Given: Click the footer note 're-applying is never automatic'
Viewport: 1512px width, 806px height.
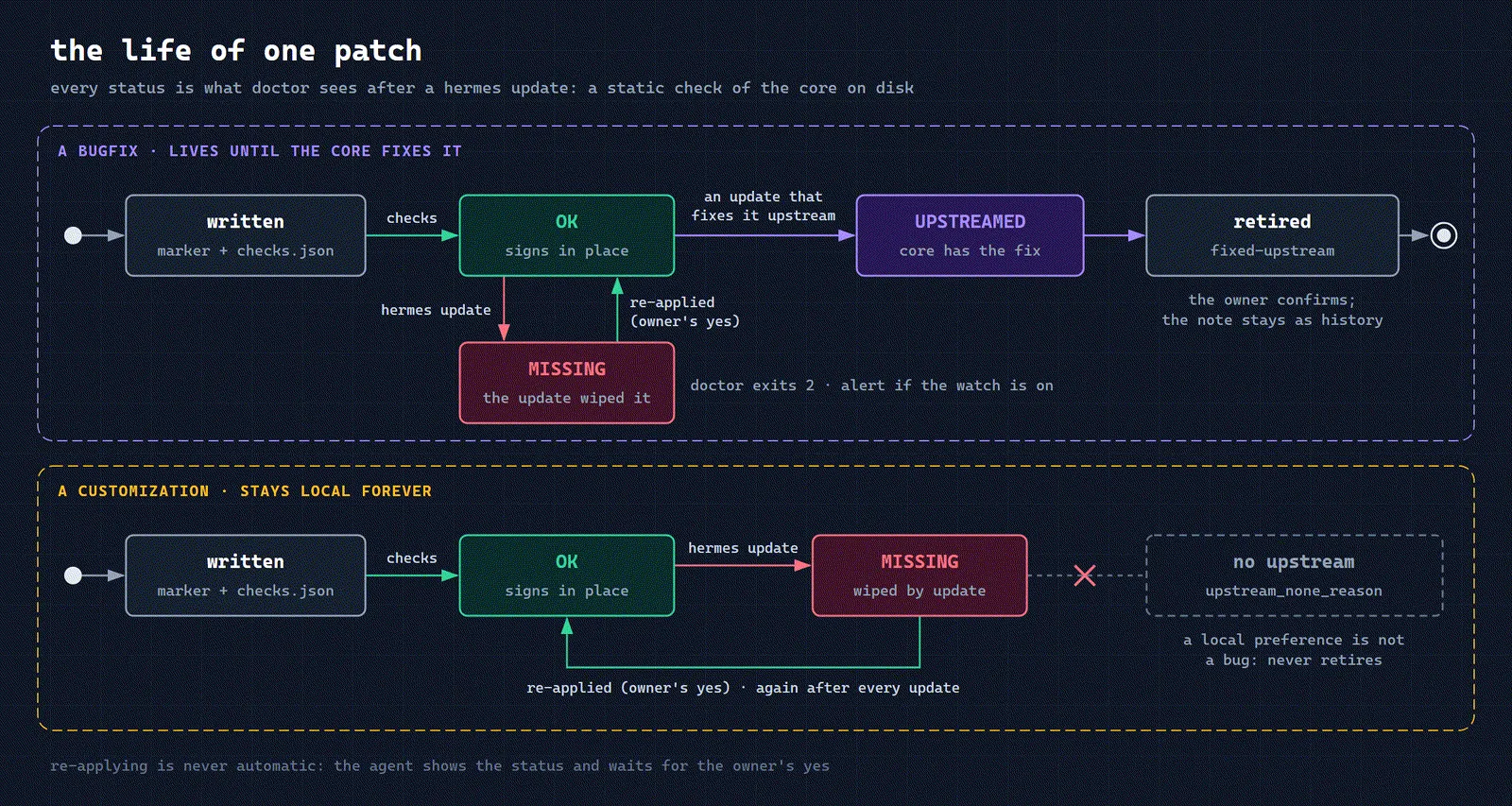Looking at the screenshot, I should pos(439,766).
